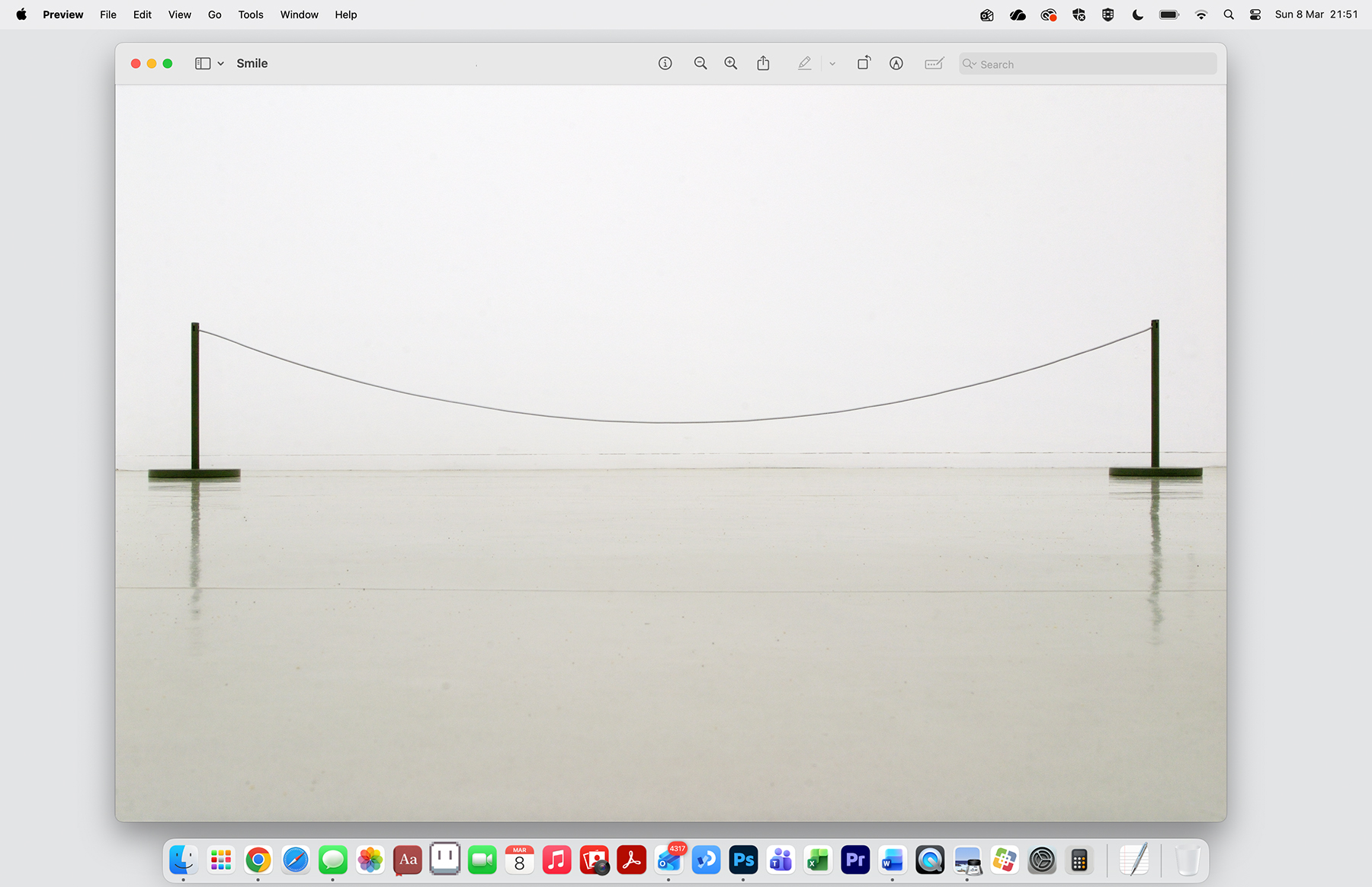Zoom out of the Smile image
The height and width of the screenshot is (887, 1372).
coord(700,63)
